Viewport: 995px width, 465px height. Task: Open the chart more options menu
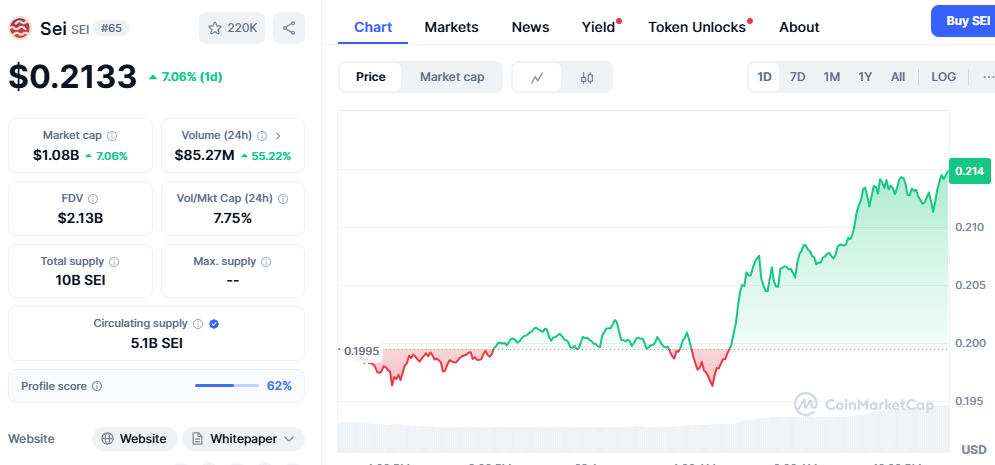988,77
